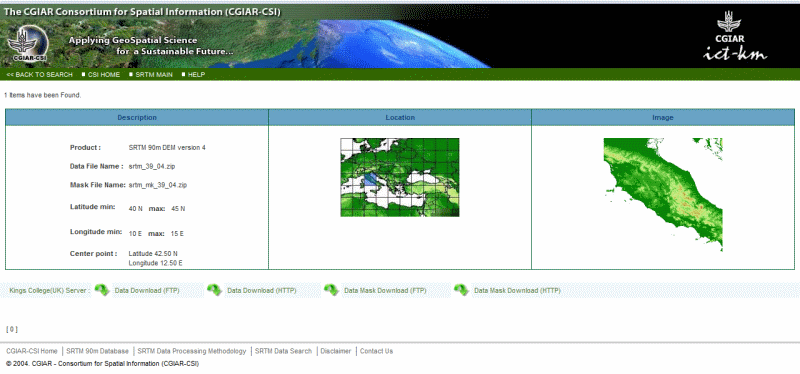800x374 pixels.
Task: Click green arrow icon for Data Mask Download (HTTP)
Action: [x=462, y=290]
